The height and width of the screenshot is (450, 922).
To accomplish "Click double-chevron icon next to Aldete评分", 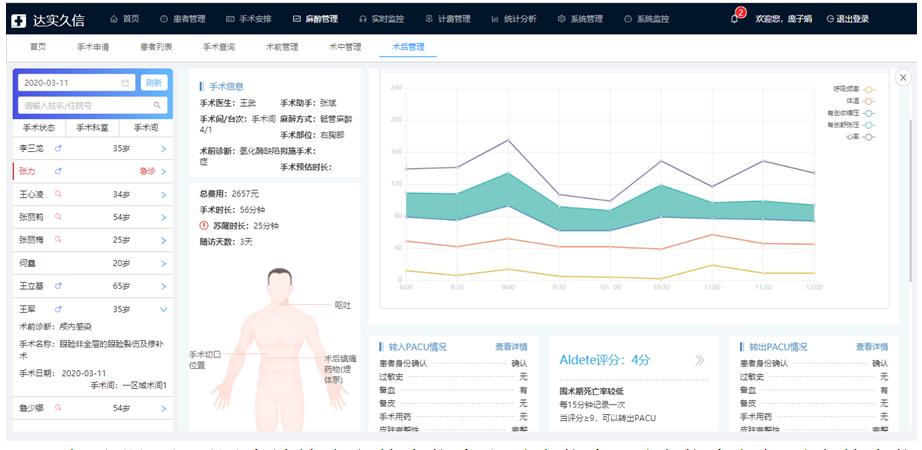I will (x=699, y=360).
